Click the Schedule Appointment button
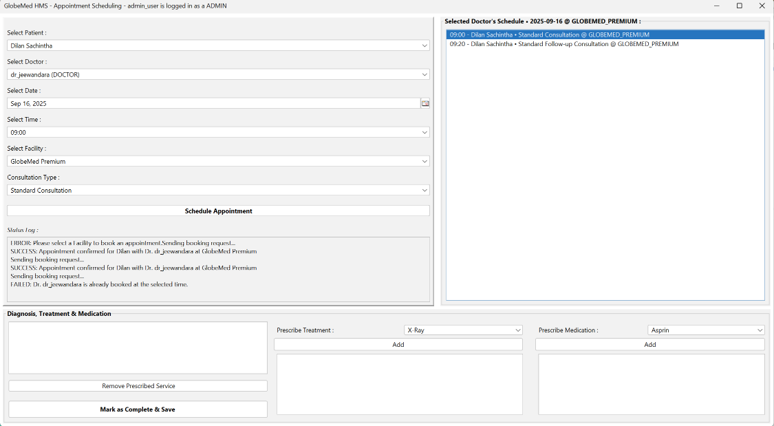The width and height of the screenshot is (774, 426). click(218, 211)
